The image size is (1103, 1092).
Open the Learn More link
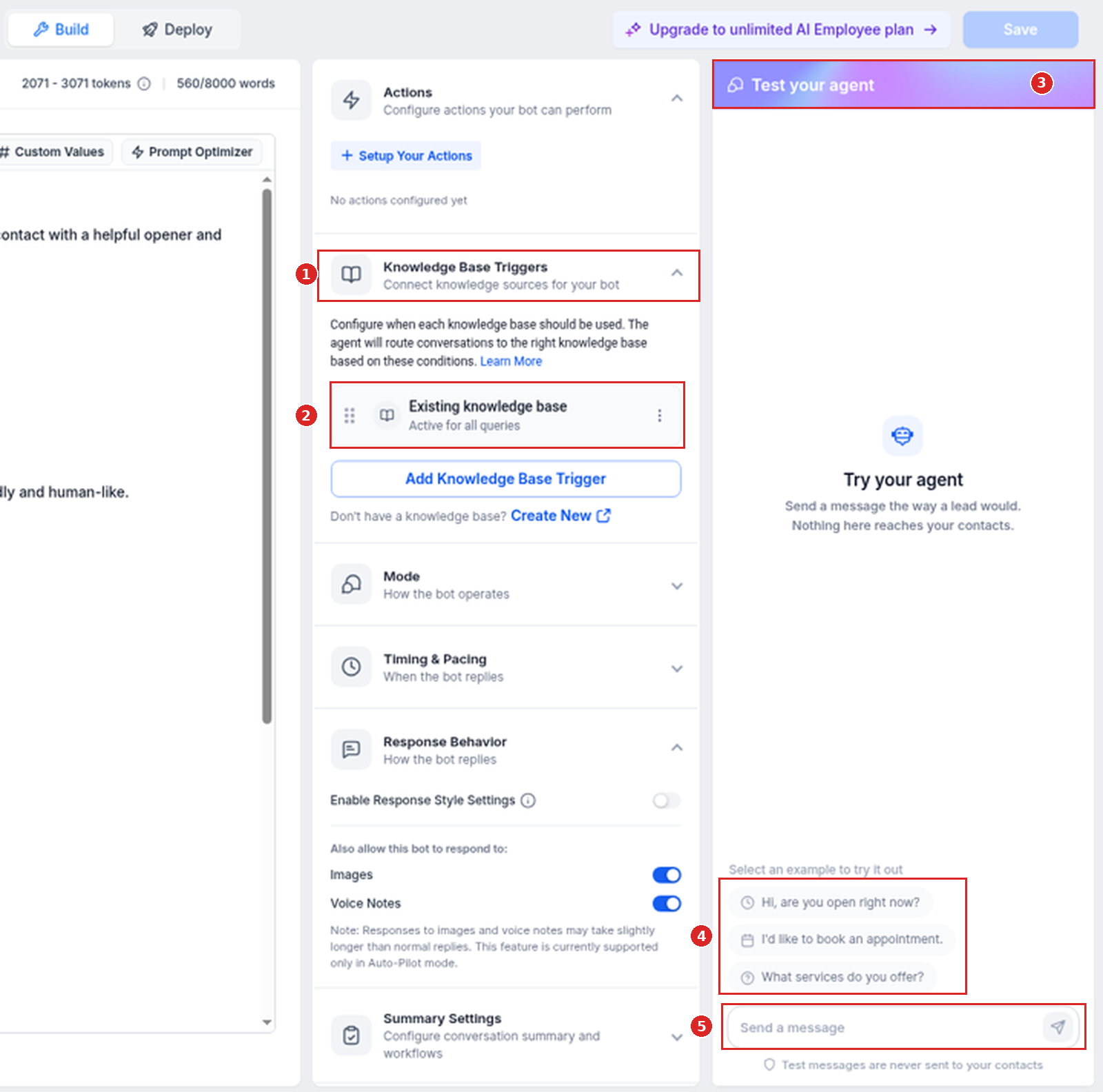(511, 361)
